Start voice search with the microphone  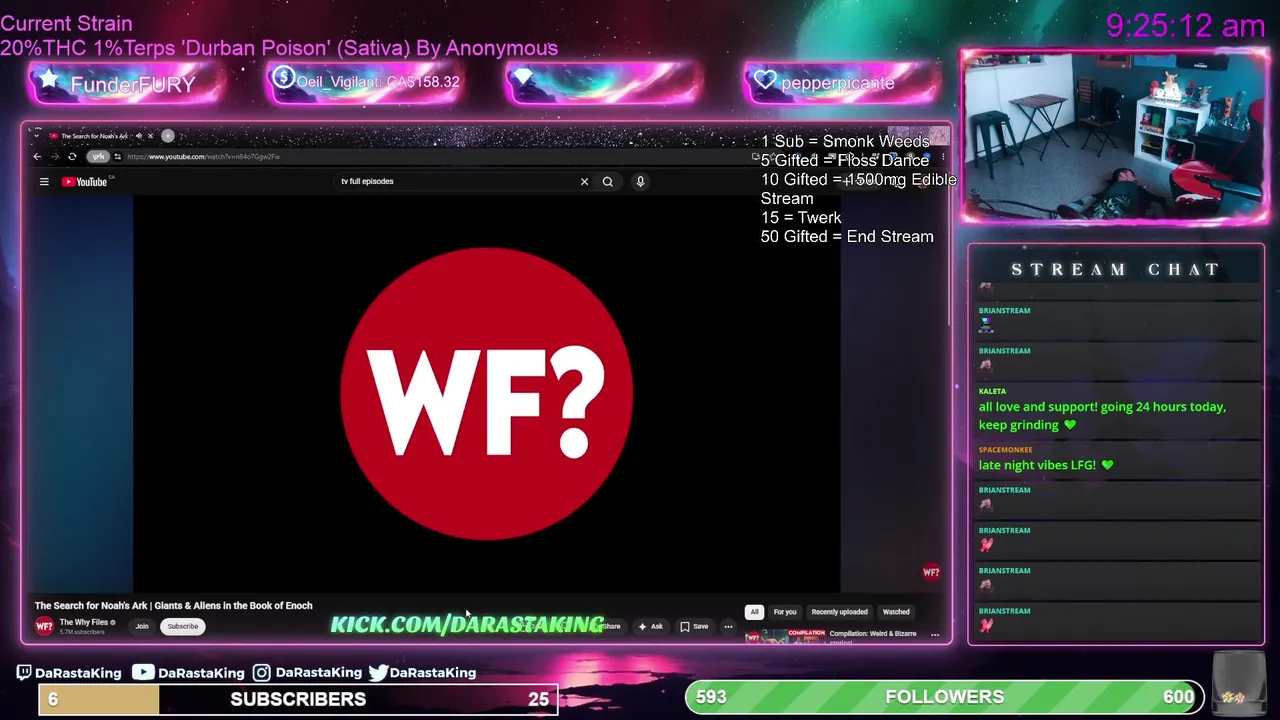[x=640, y=181]
